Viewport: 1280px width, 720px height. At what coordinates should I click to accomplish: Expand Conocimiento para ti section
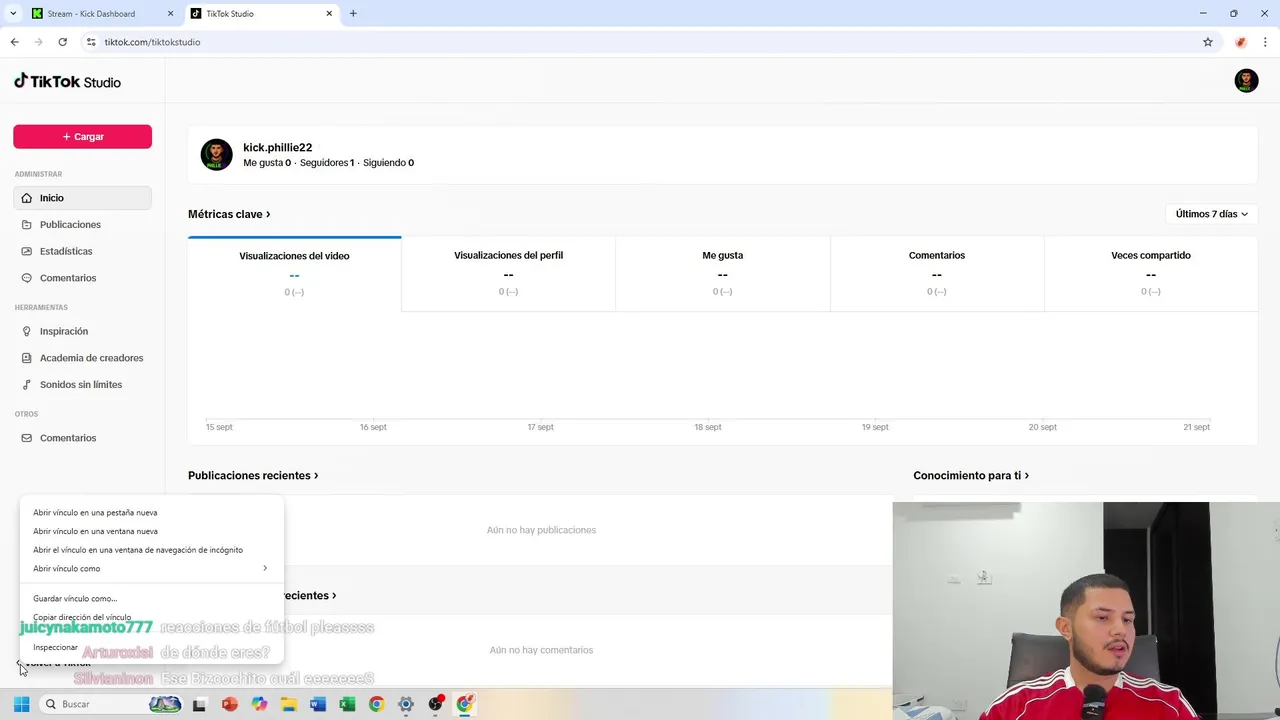pos(971,476)
